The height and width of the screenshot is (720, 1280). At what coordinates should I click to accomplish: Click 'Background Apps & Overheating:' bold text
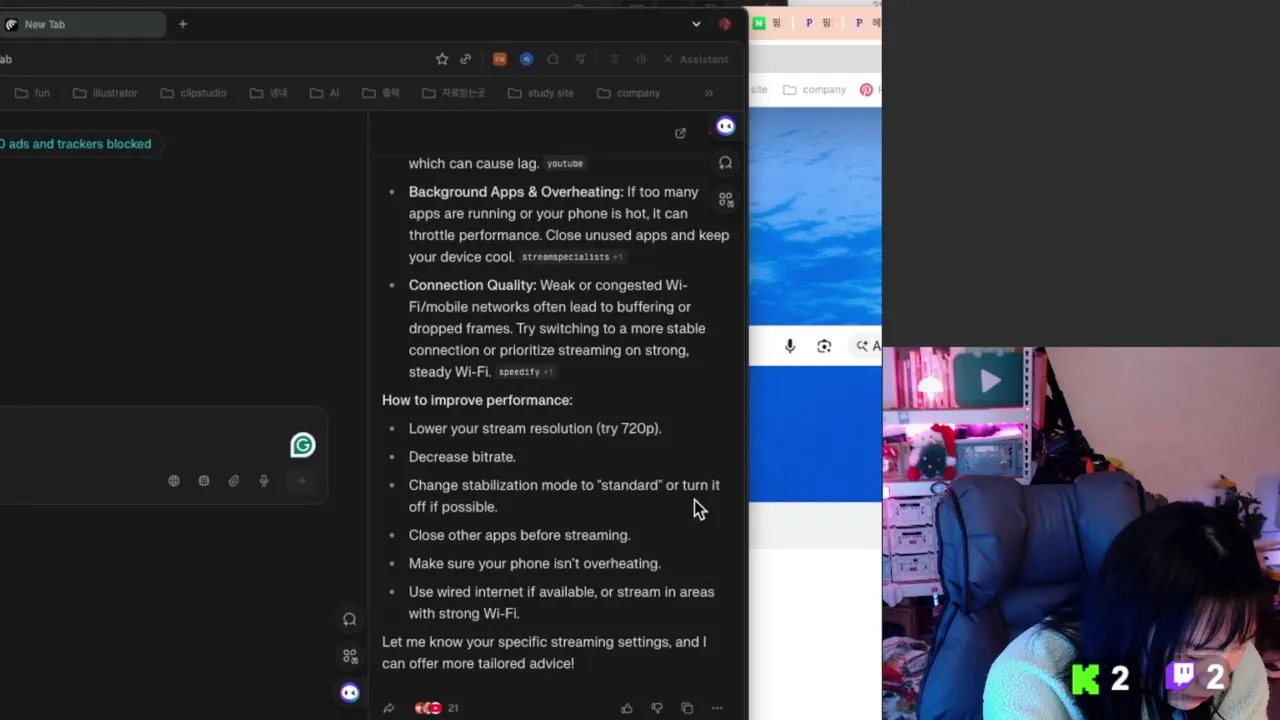pos(516,192)
